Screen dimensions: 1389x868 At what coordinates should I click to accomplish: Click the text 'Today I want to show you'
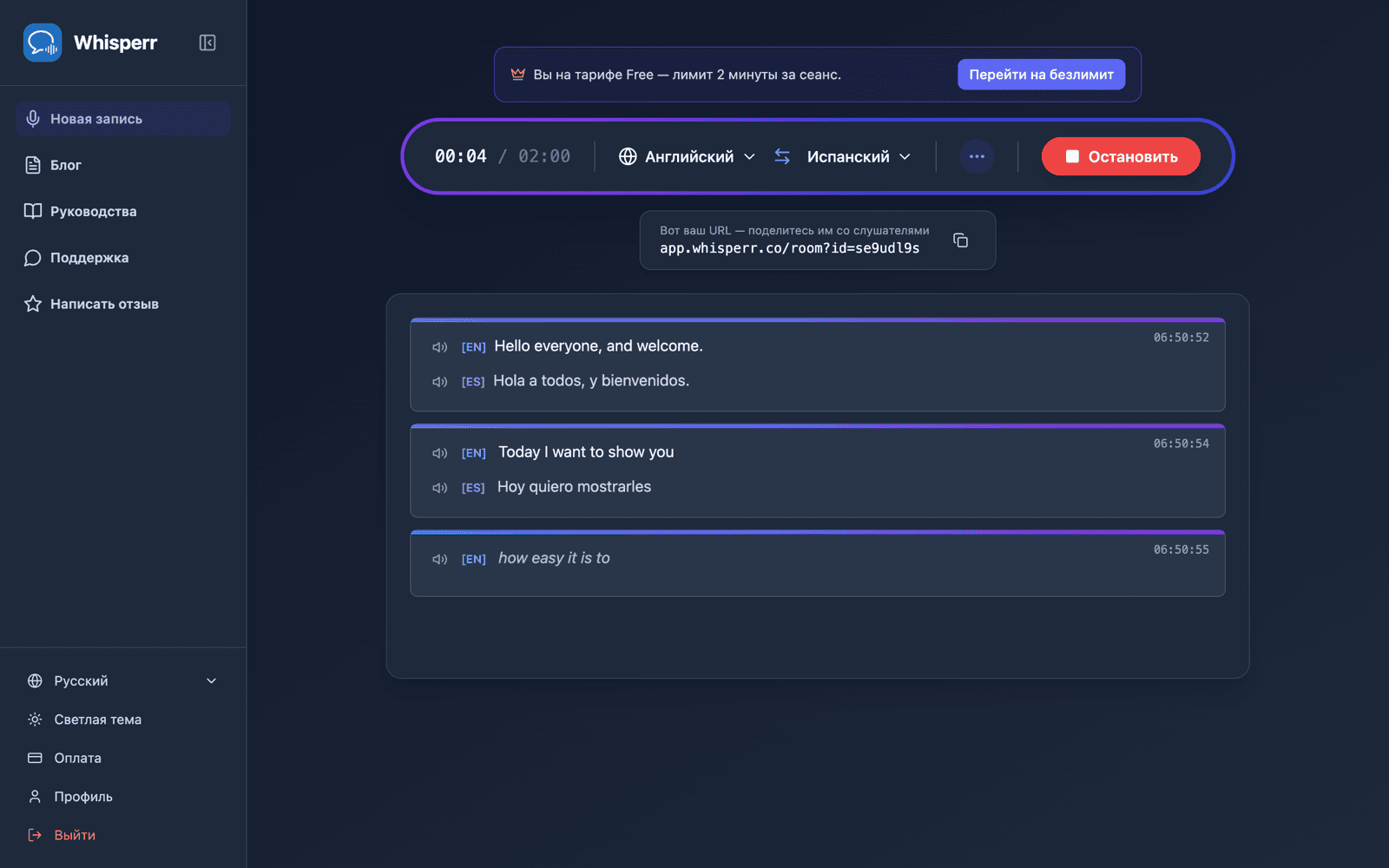coord(586,451)
